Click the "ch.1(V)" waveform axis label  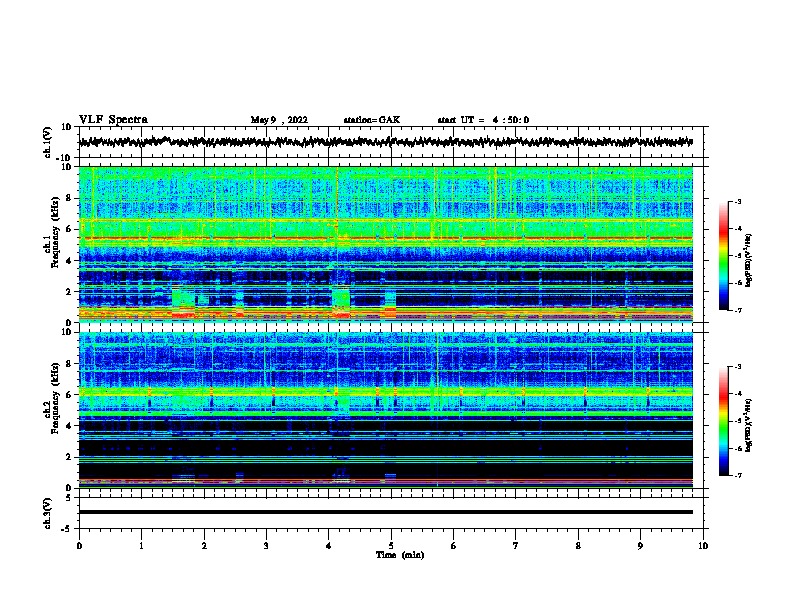(48, 142)
